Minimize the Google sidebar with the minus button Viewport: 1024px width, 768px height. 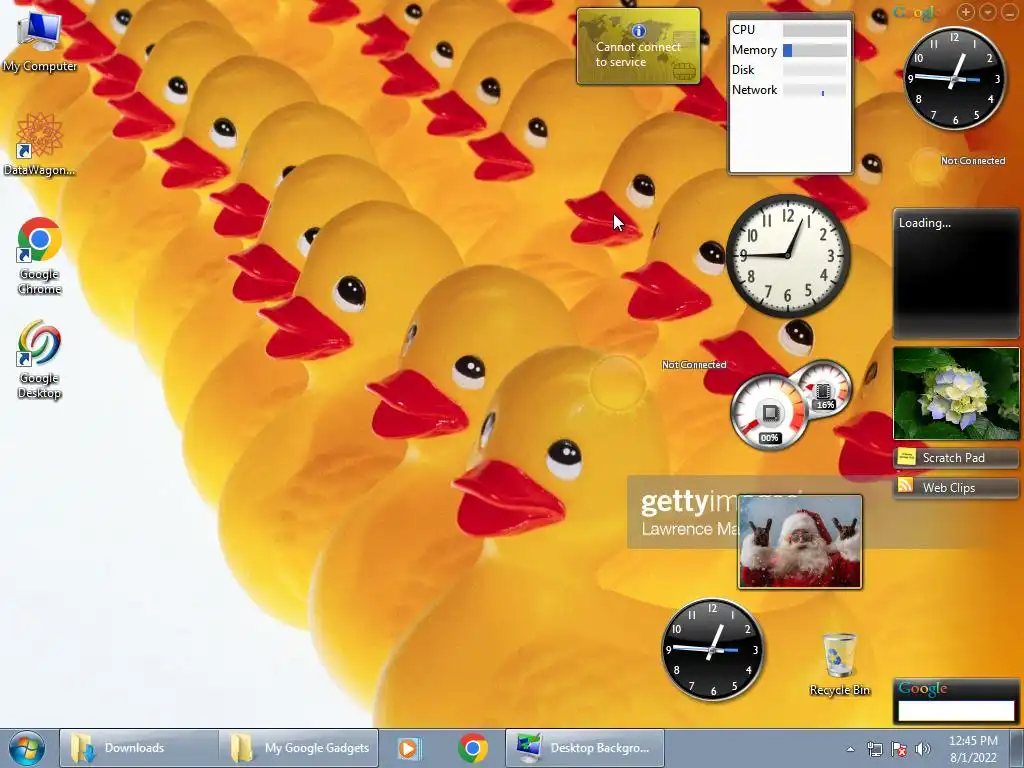pyautogui.click(x=1010, y=12)
